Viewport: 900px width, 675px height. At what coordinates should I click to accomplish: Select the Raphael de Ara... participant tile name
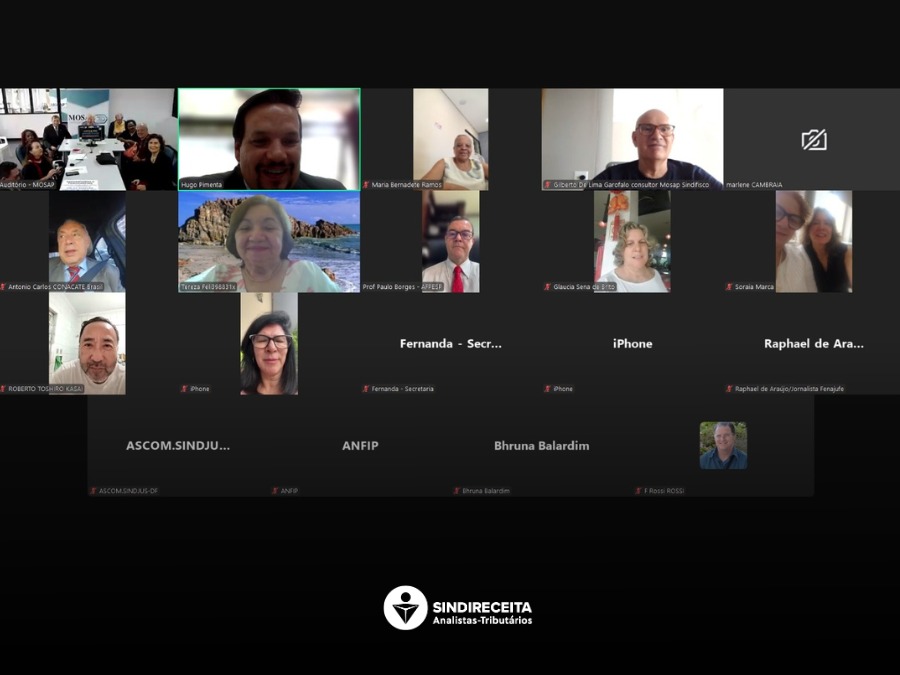[x=813, y=344]
